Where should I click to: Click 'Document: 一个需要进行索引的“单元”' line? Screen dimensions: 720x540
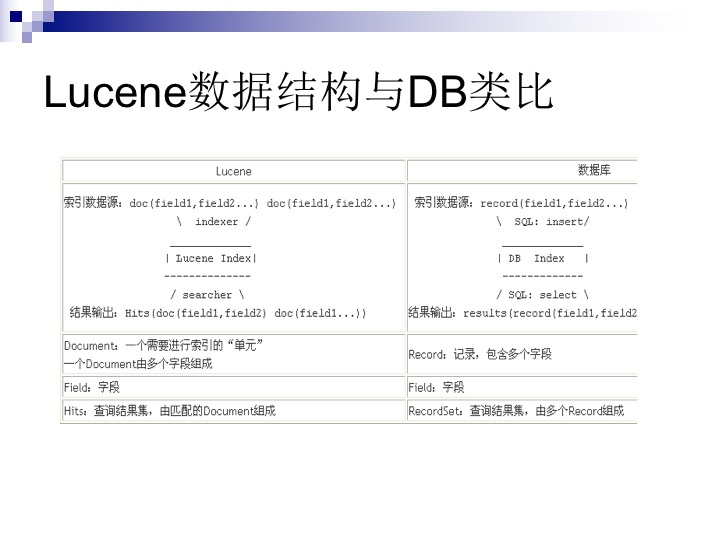point(163,345)
